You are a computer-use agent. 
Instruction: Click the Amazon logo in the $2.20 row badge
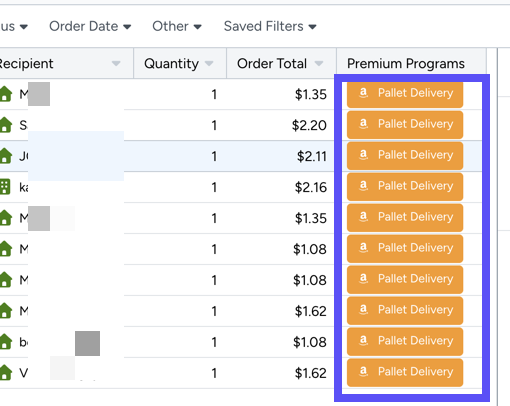pyautogui.click(x=363, y=124)
